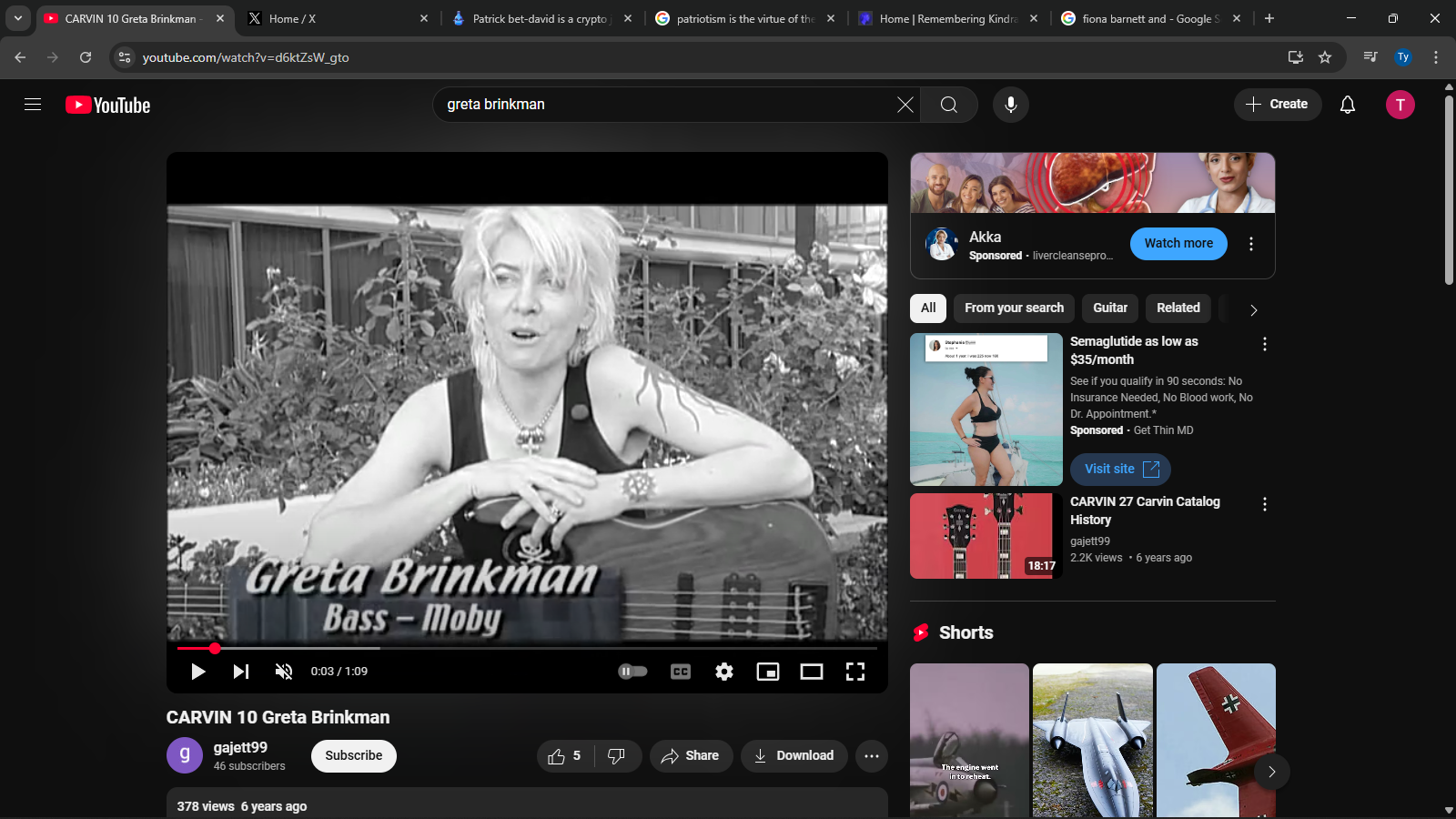Skip to the next video

pyautogui.click(x=240, y=672)
